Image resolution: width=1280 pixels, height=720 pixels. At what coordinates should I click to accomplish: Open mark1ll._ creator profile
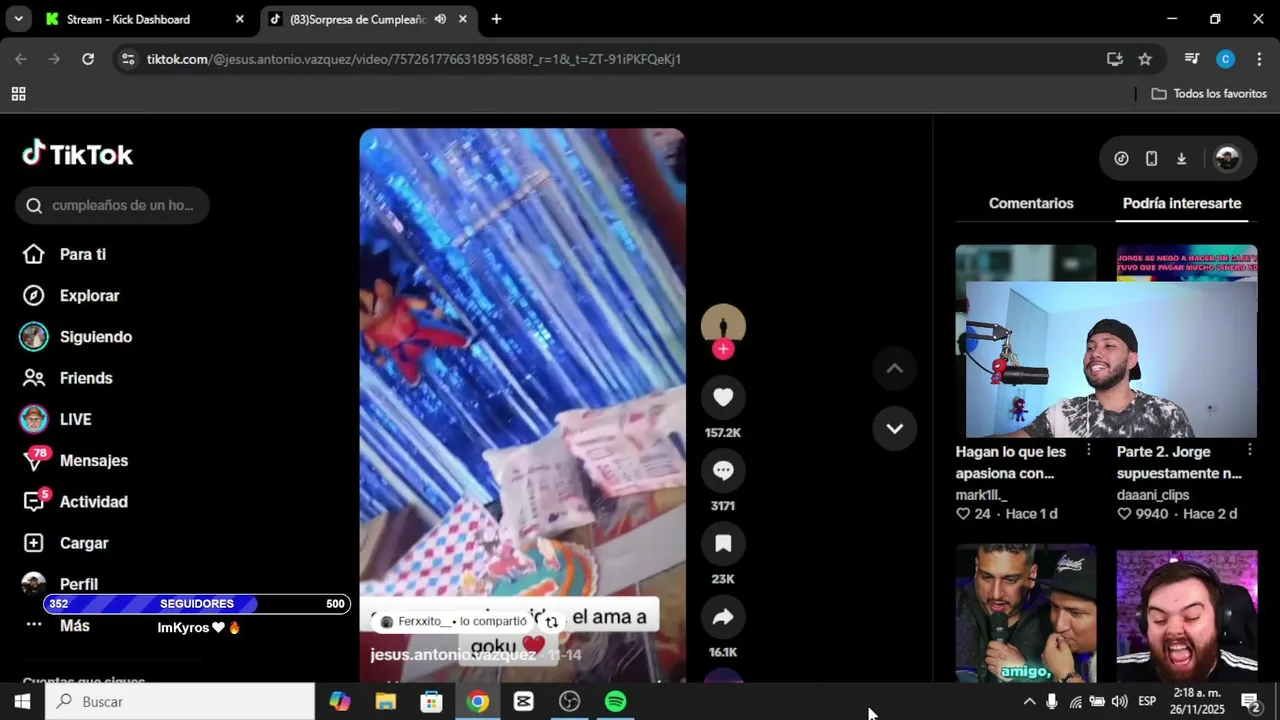point(981,495)
